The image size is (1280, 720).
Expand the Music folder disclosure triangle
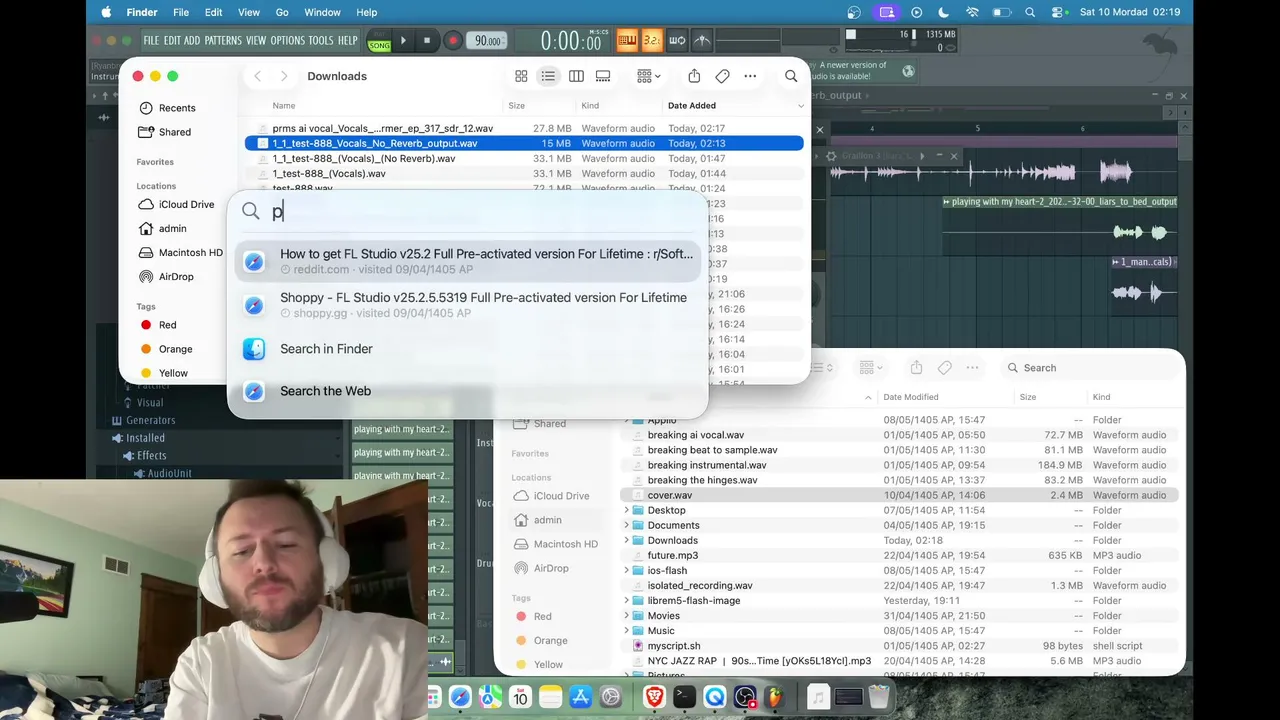click(x=627, y=631)
